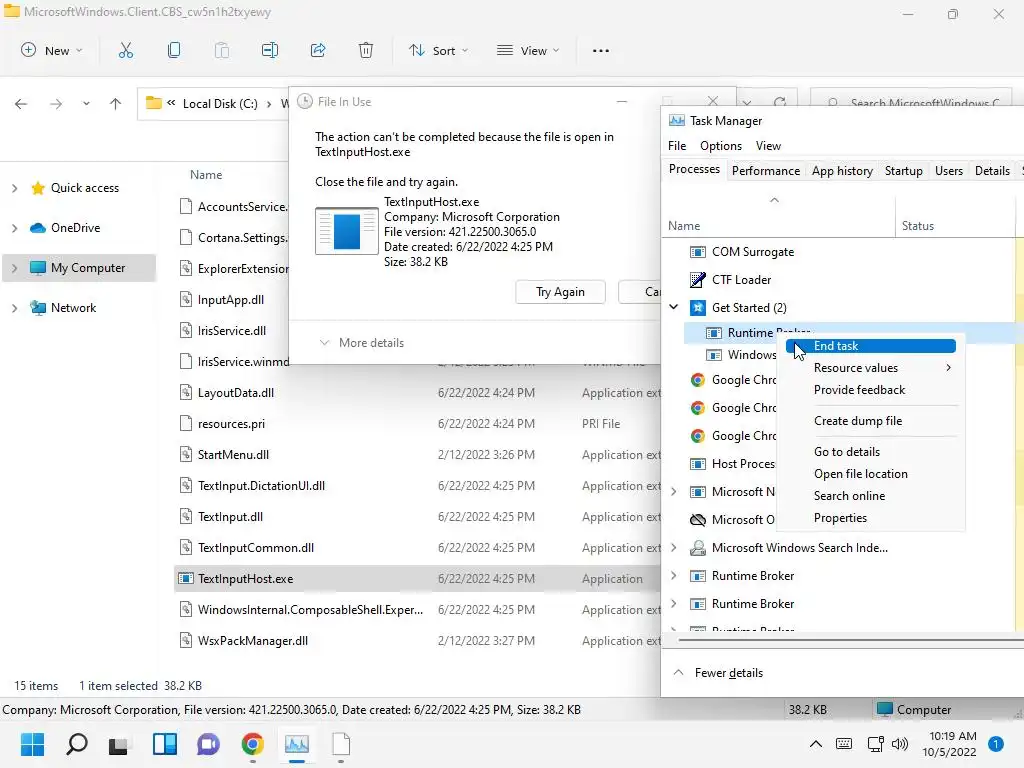1024x768 pixels.
Task: Select the CTF Loader process icon
Action: (697, 280)
